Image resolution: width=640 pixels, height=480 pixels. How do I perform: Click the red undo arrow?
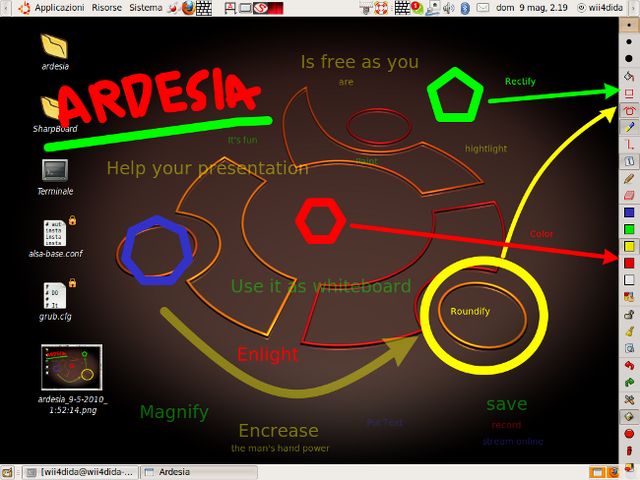(629, 365)
